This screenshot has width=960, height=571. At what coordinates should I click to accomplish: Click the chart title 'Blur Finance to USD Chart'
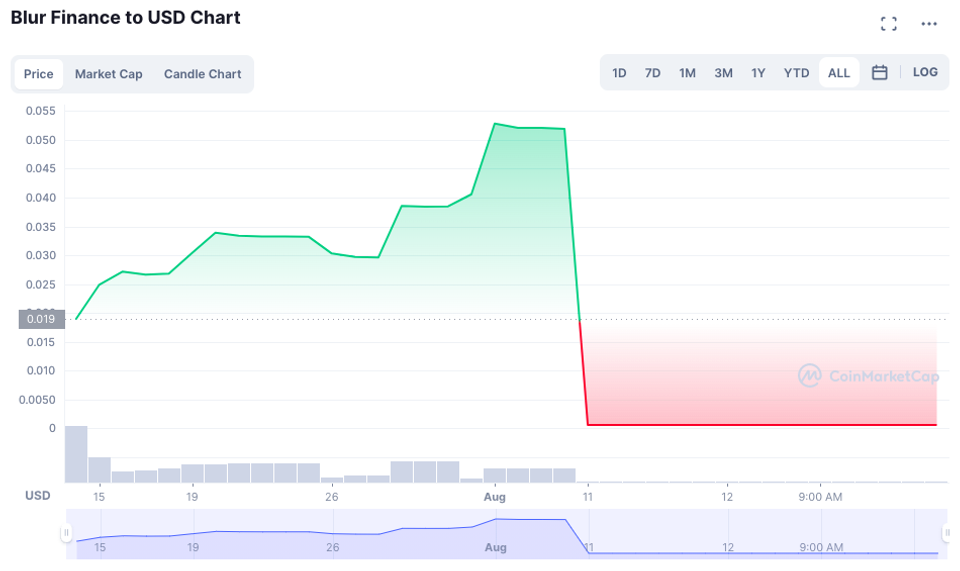tap(126, 18)
